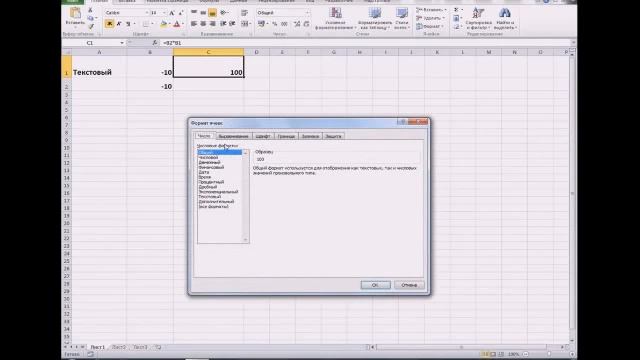The width and height of the screenshot is (640, 360).
Task: Select the Процентный format in list
Action: [220, 182]
